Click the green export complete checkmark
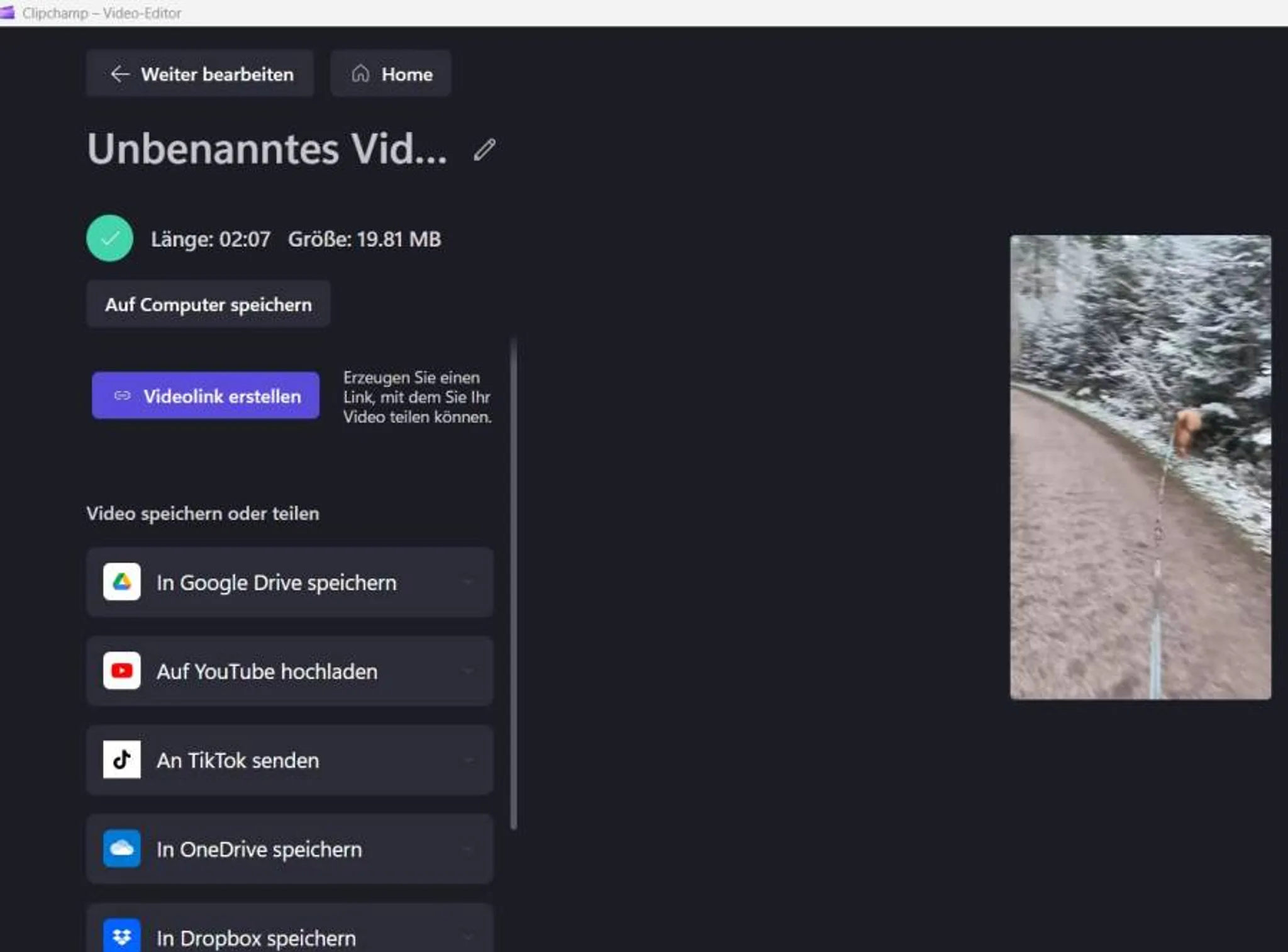Viewport: 1288px width, 952px height. (x=109, y=238)
